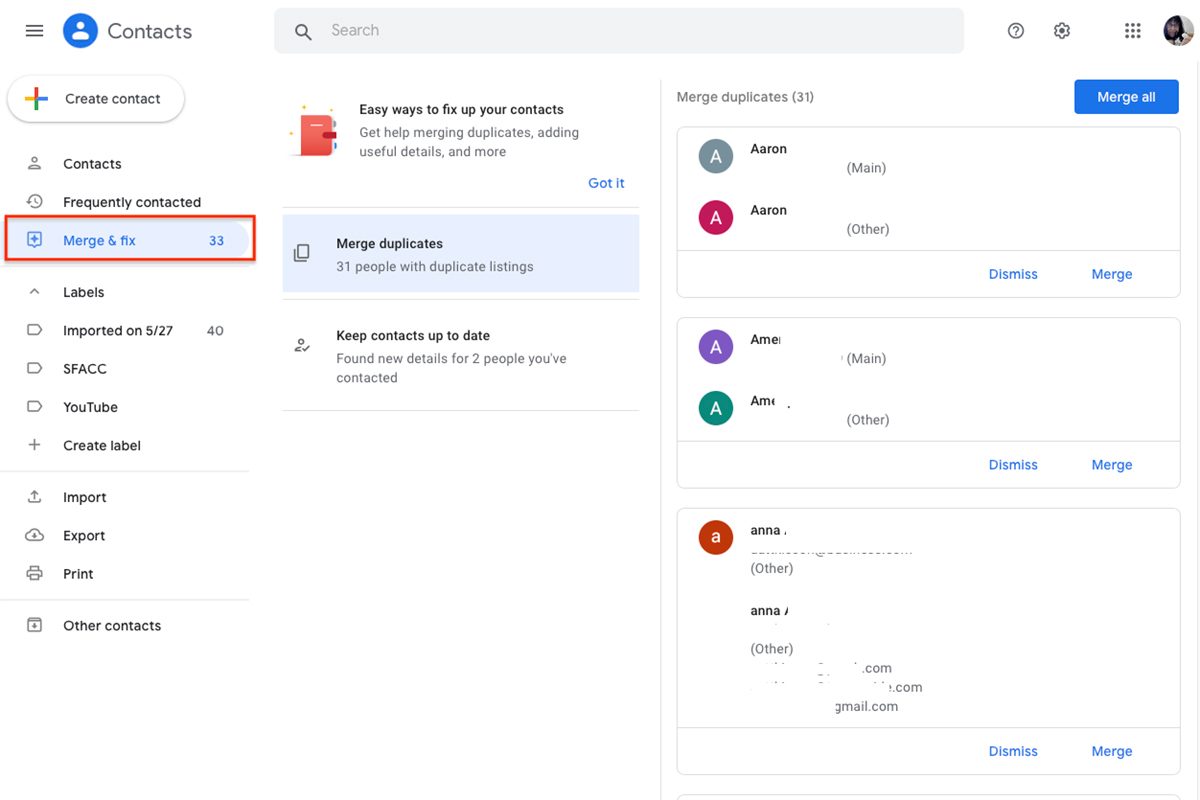Click the count 40 beside Imported label
The image size is (1200, 800).
coord(215,330)
